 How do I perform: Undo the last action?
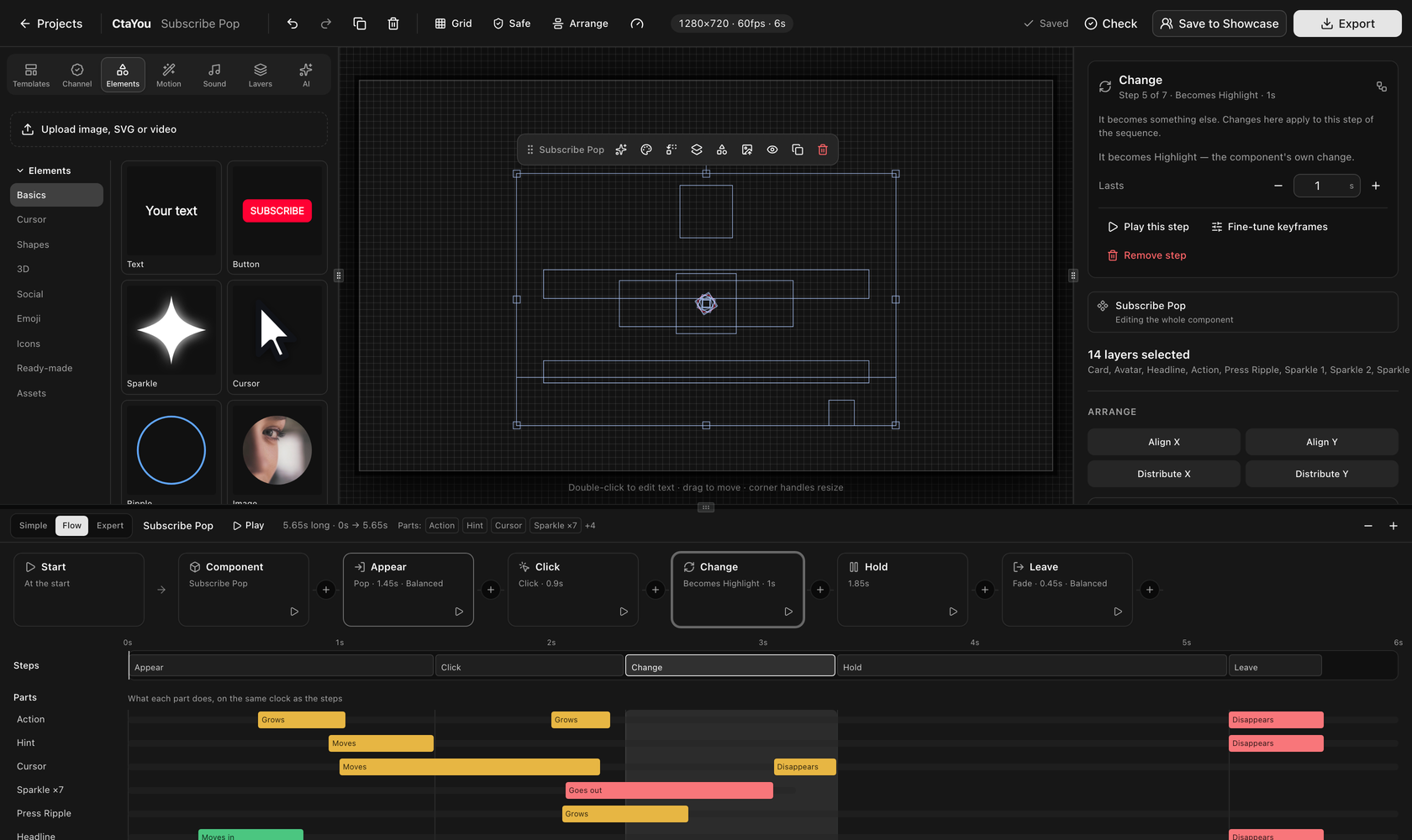point(292,24)
